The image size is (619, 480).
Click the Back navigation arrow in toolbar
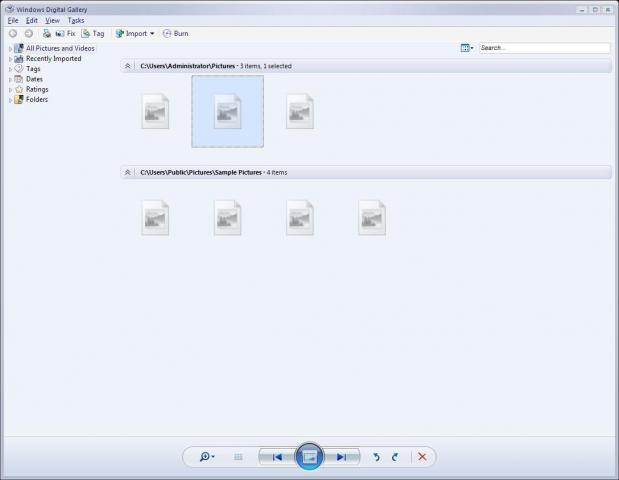point(13,34)
